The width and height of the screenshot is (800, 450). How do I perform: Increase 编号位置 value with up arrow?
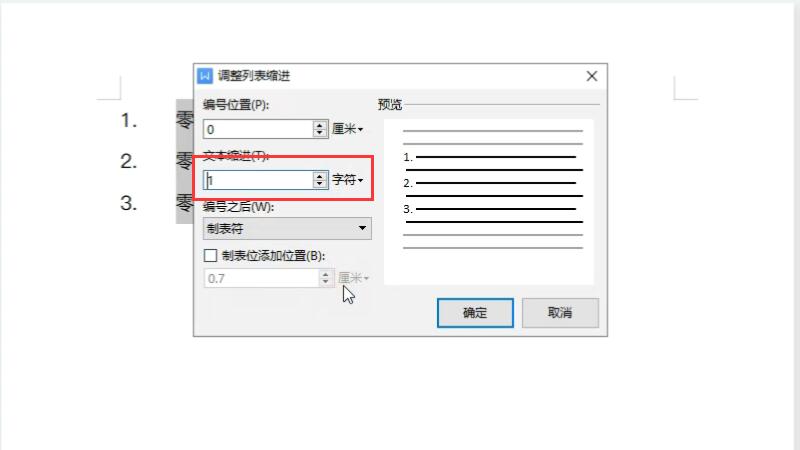[320, 125]
